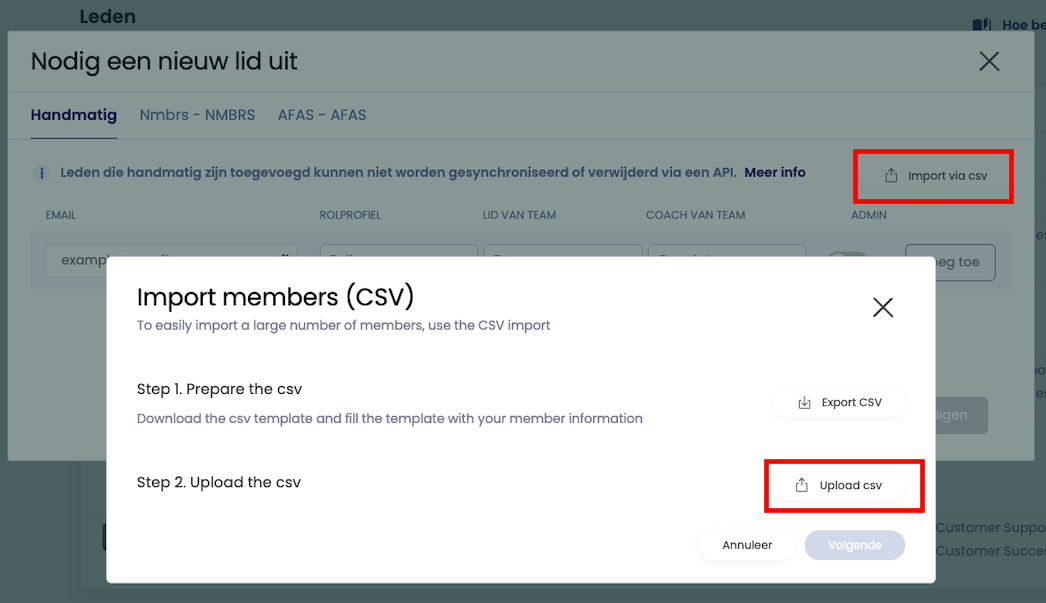The height and width of the screenshot is (603, 1046).
Task: Click into the Email input field
Action: [x=171, y=251]
